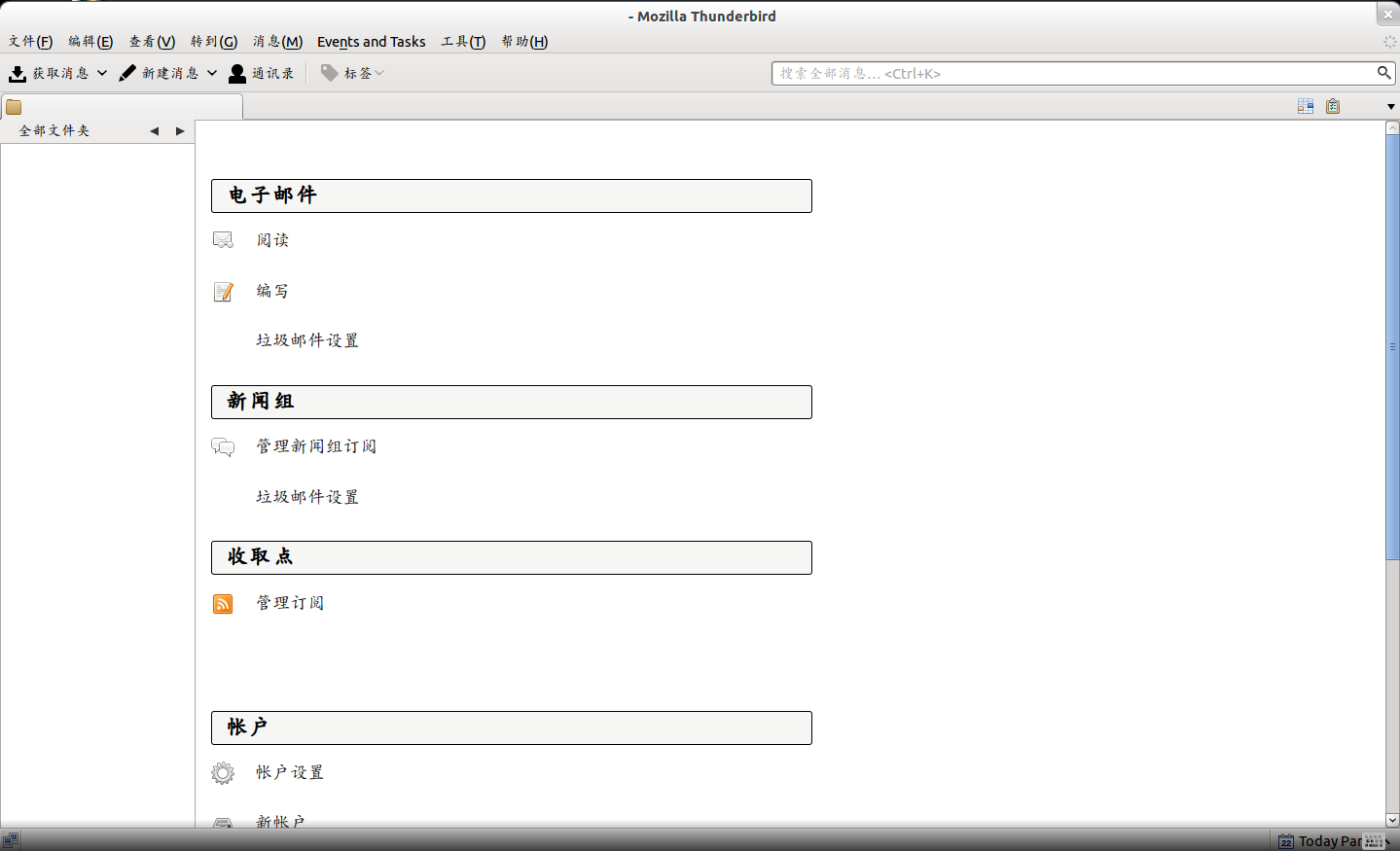Click the online status icon in status bar
The height and width of the screenshot is (851, 1400).
coord(11,839)
